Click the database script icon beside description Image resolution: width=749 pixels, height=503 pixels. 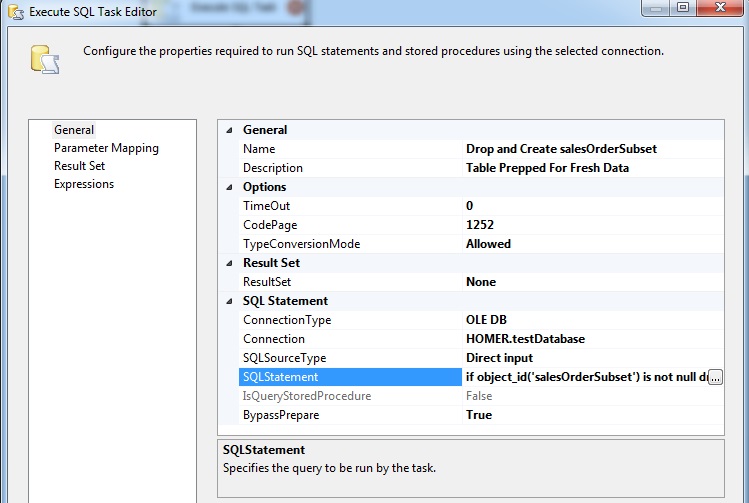point(45,60)
